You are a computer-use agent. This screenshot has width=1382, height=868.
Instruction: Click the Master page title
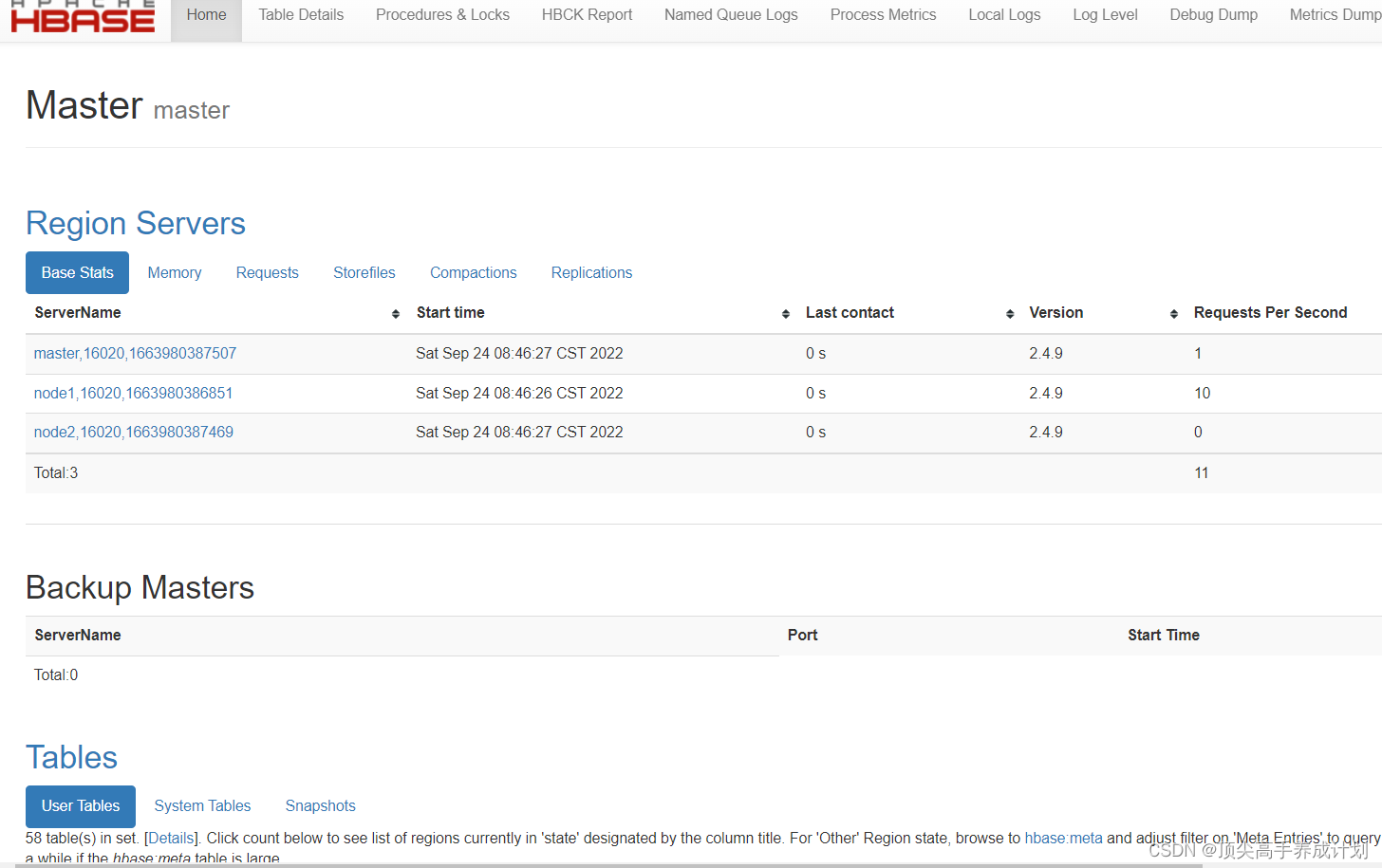[84, 104]
